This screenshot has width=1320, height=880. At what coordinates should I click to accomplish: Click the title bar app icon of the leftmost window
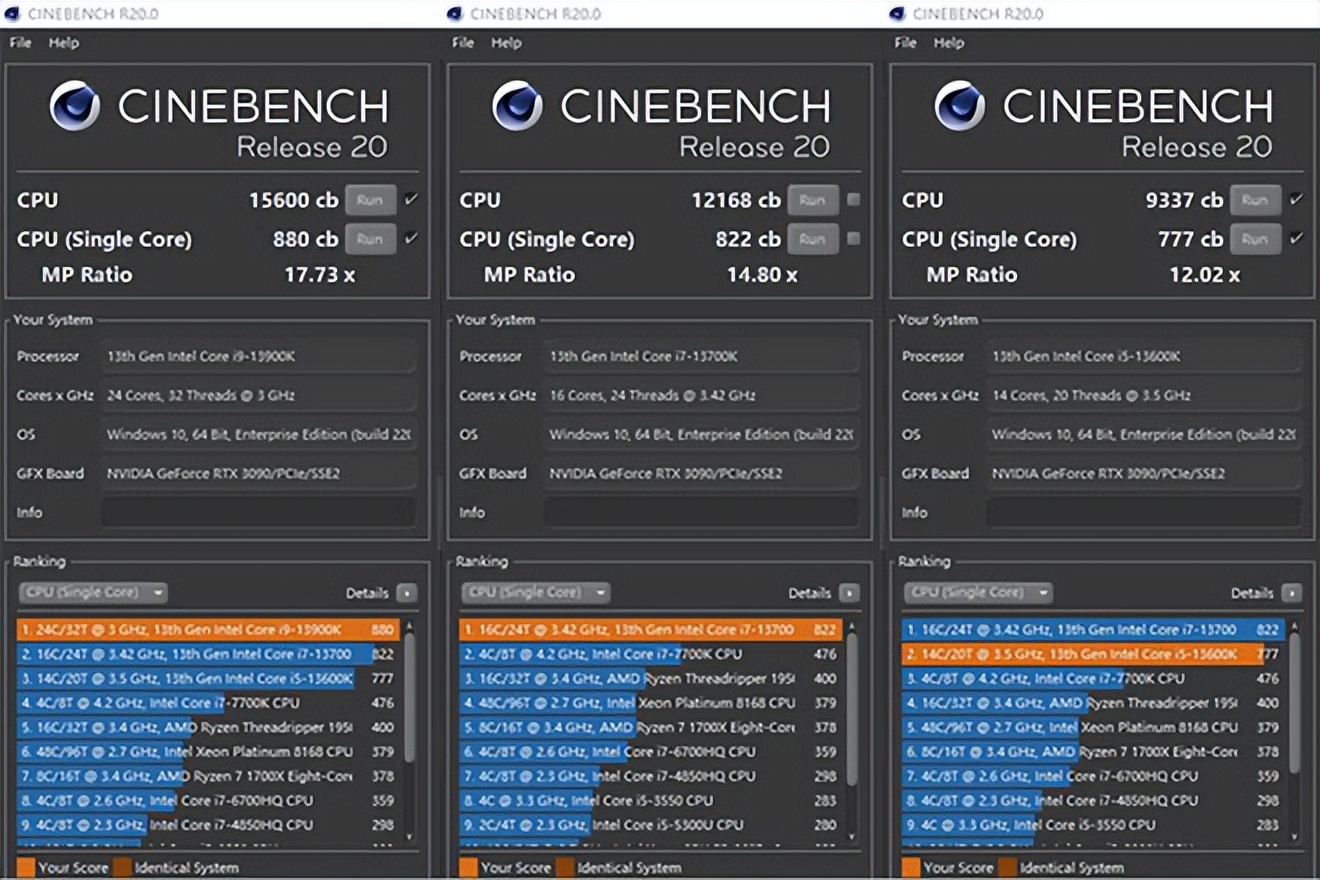[x=13, y=13]
